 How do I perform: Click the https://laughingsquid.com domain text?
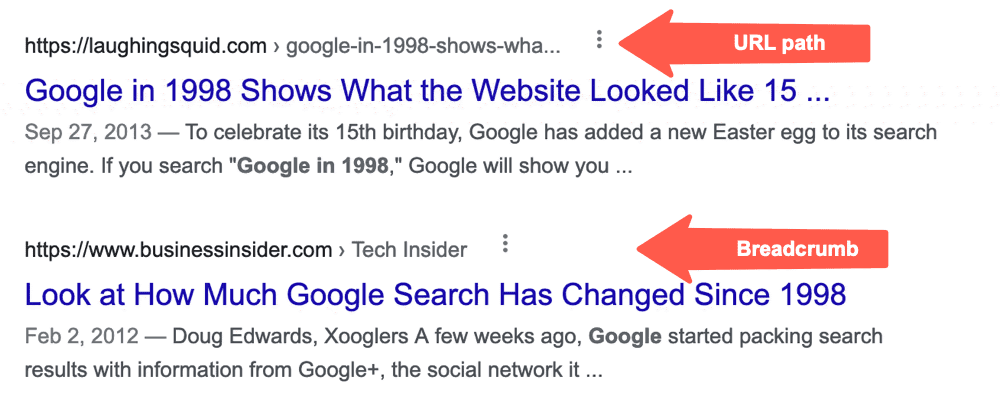146,45
